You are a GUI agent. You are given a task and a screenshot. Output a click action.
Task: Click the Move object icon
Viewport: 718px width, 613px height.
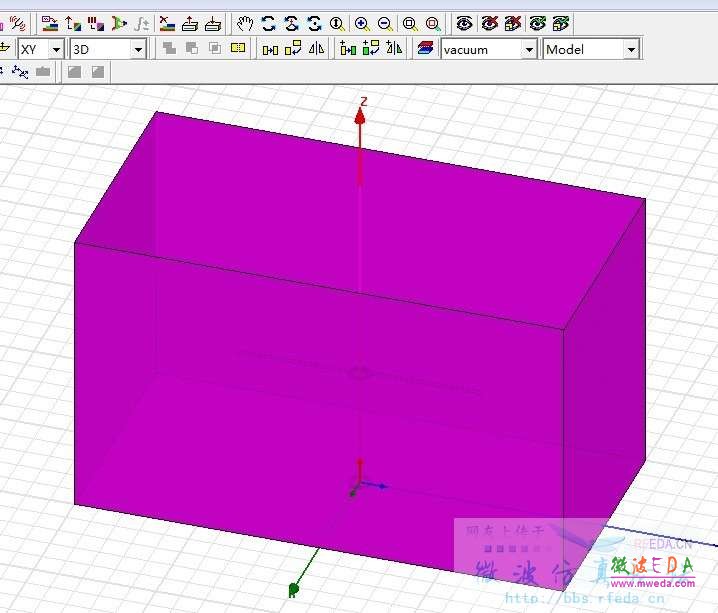point(270,49)
